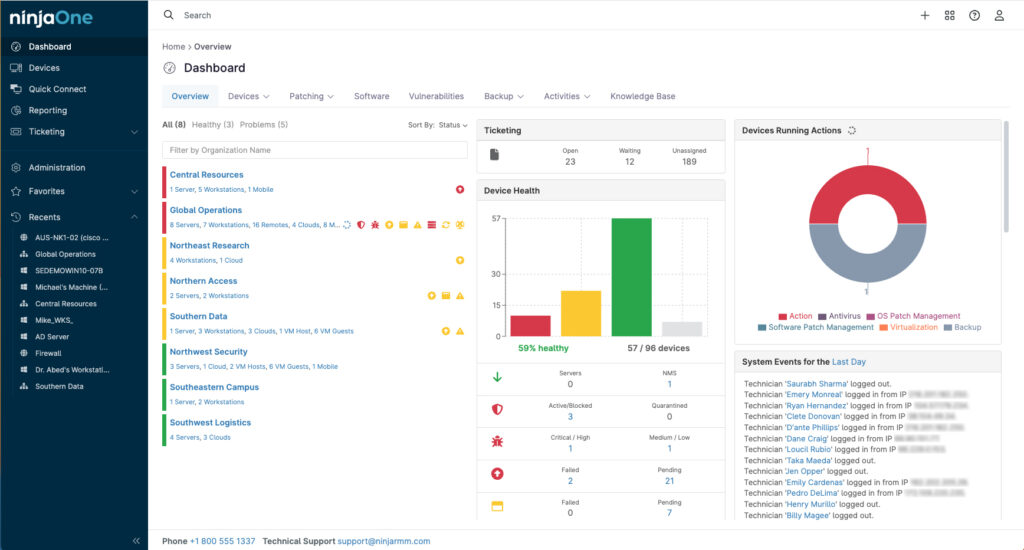This screenshot has width=1024, height=550.
Task: Switch to the Knowledge Base tab
Action: coord(643,96)
